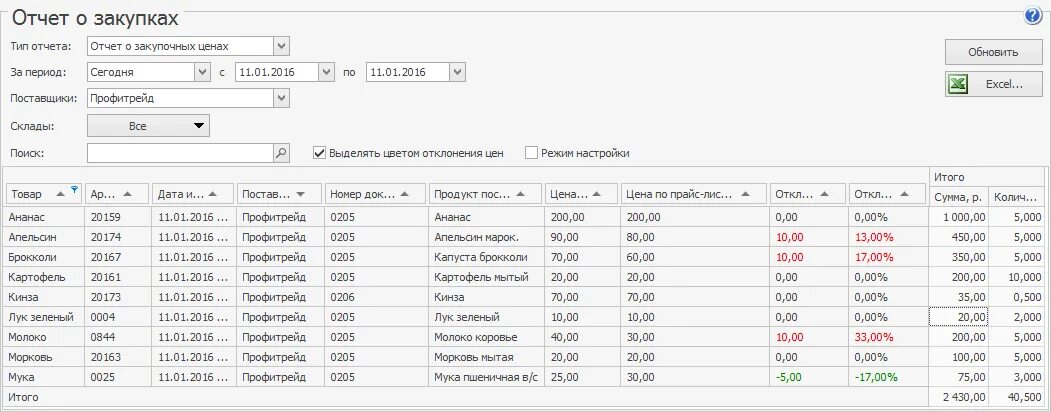Image resolution: width=1051 pixels, height=412 pixels.
Task: Select the Молоко row name
Action: coord(27,338)
